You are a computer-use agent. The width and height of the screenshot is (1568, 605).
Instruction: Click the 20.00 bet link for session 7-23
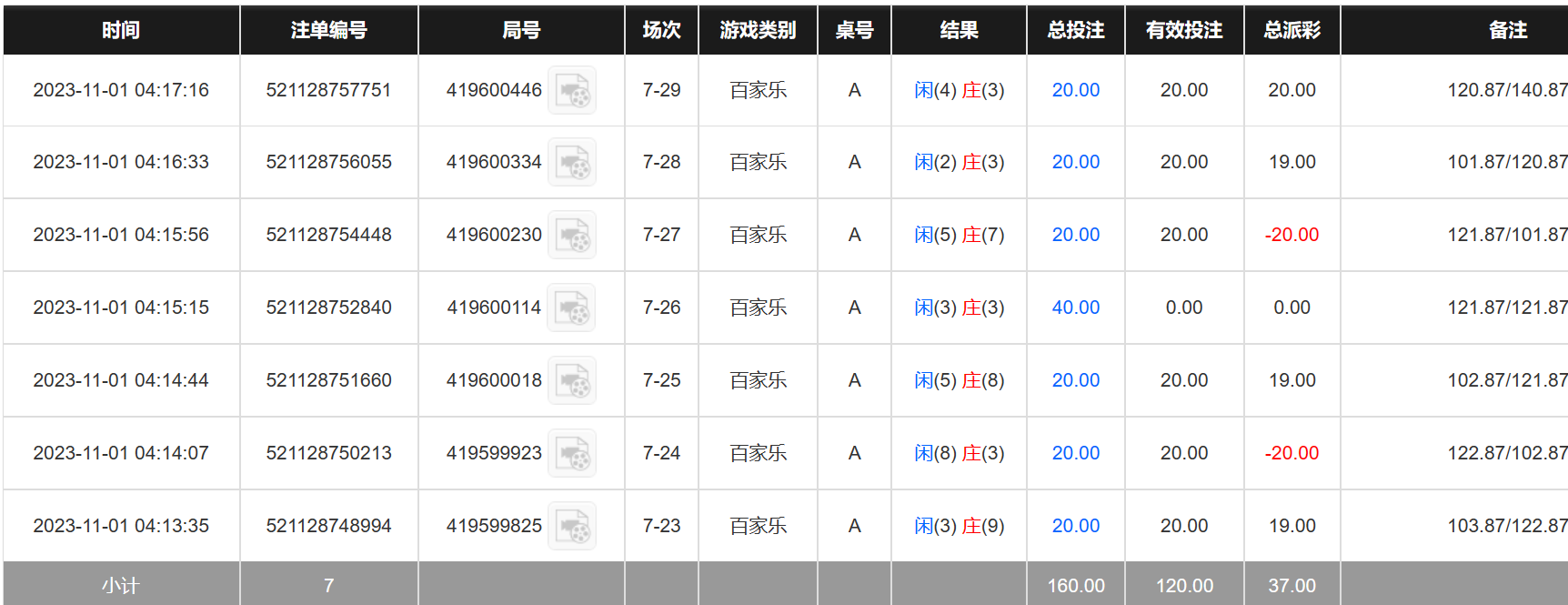point(1075,526)
